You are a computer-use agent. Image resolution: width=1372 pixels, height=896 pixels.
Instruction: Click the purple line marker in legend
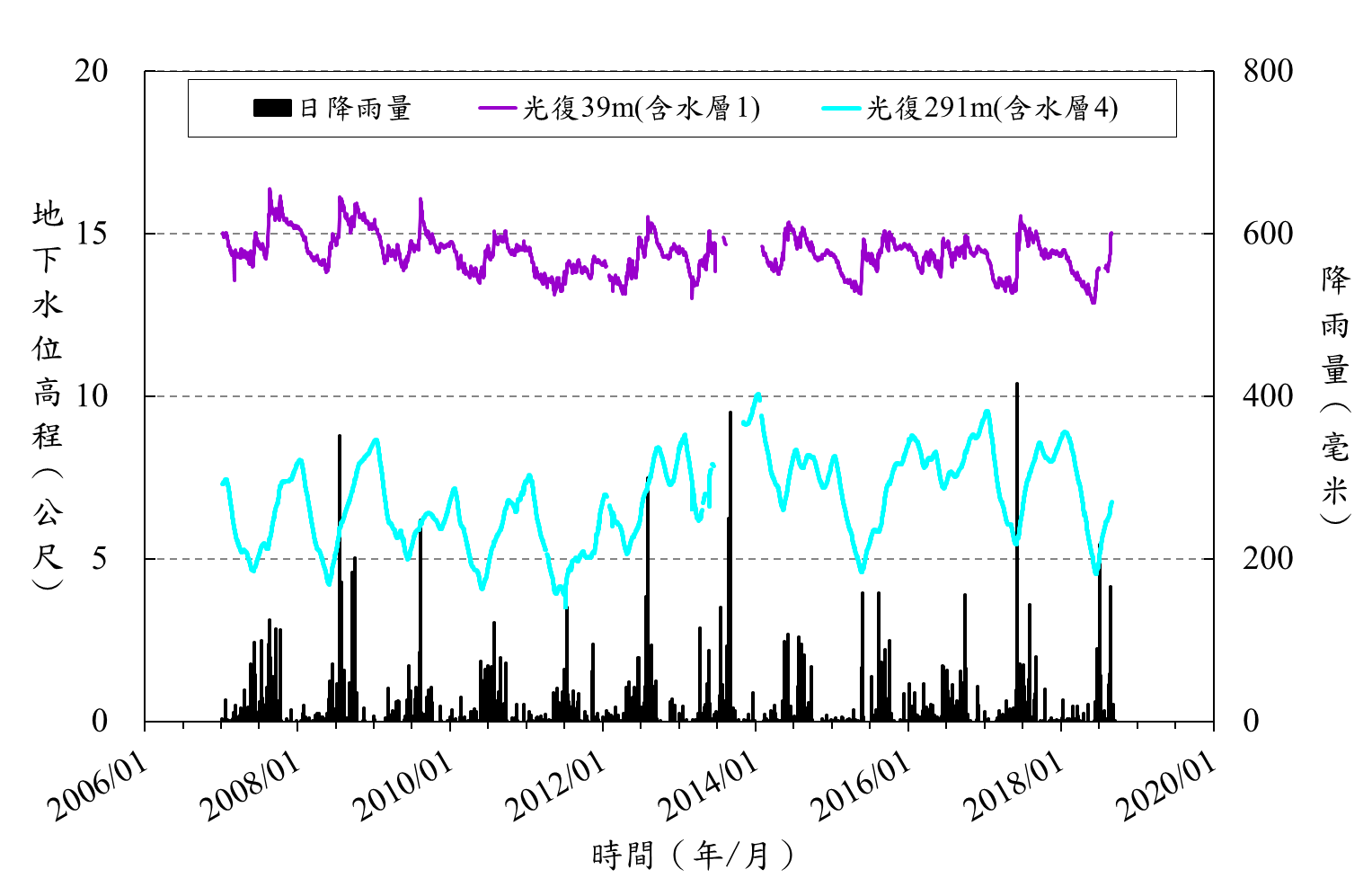point(497,109)
